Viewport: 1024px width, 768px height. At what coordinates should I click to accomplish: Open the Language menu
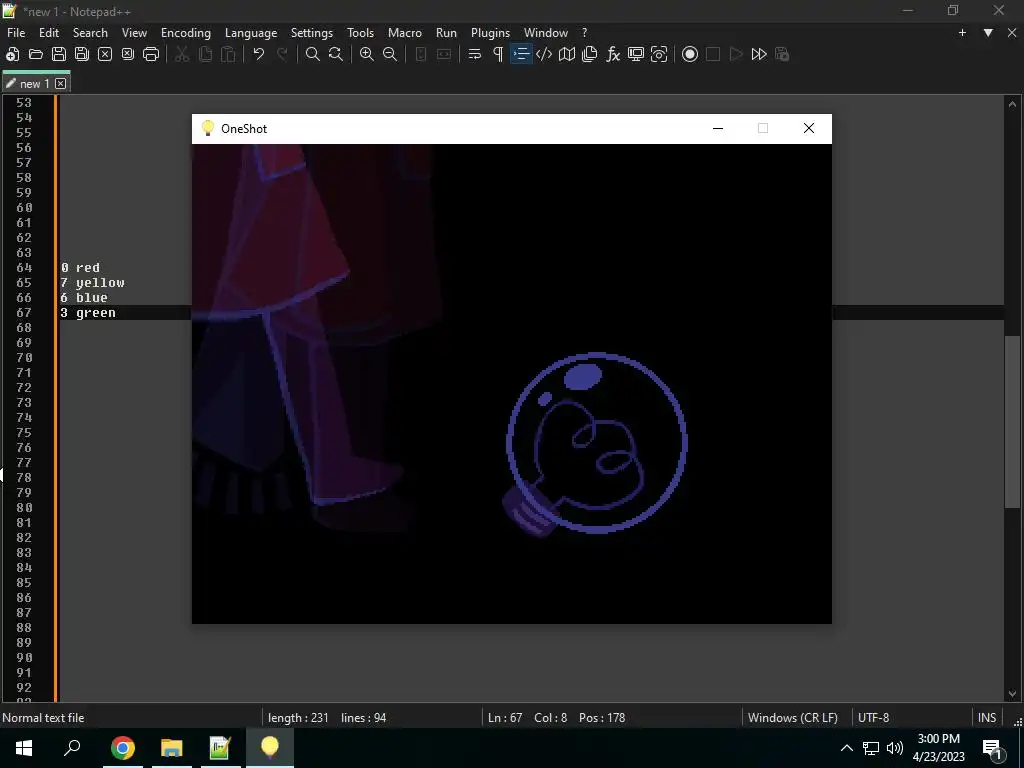251,33
